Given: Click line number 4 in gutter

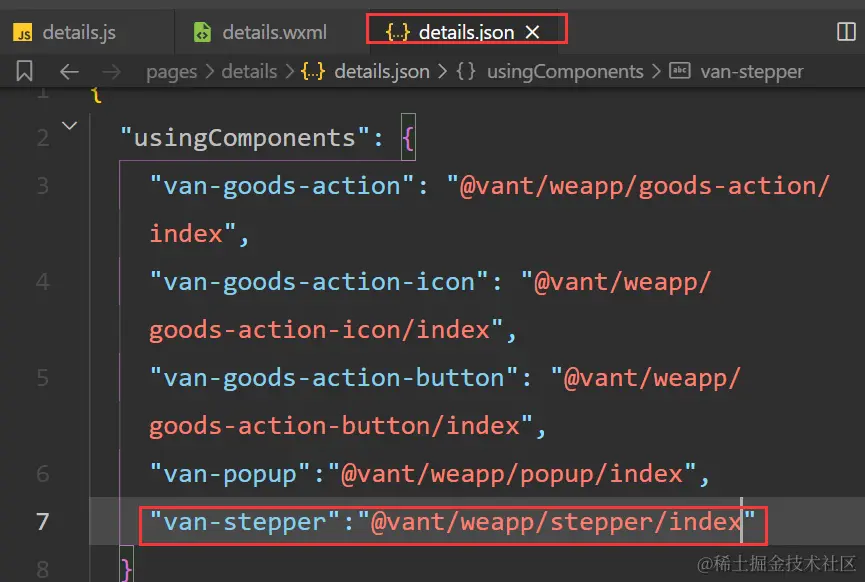Looking at the screenshot, I should point(42,282).
